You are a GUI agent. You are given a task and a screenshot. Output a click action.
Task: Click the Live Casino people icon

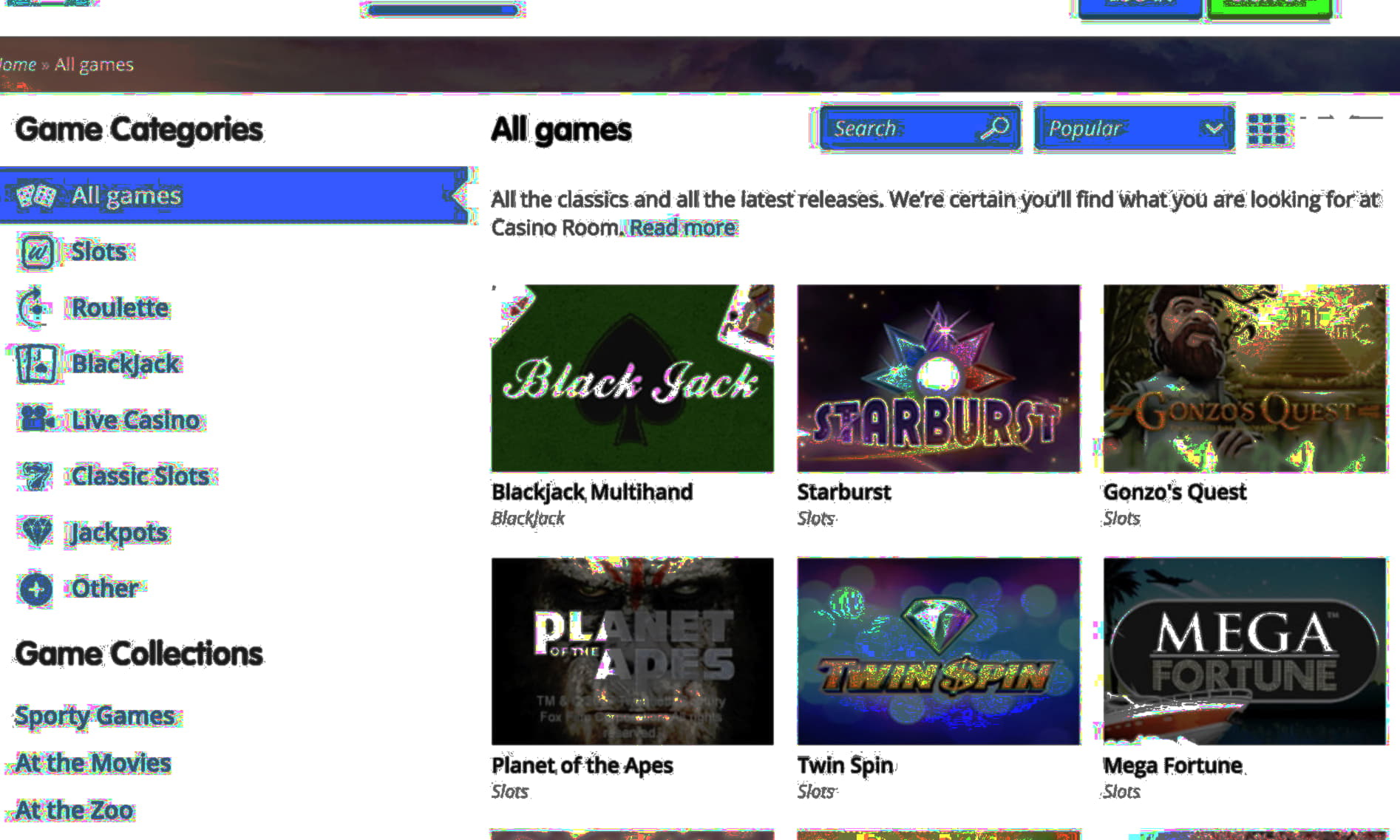pos(36,419)
